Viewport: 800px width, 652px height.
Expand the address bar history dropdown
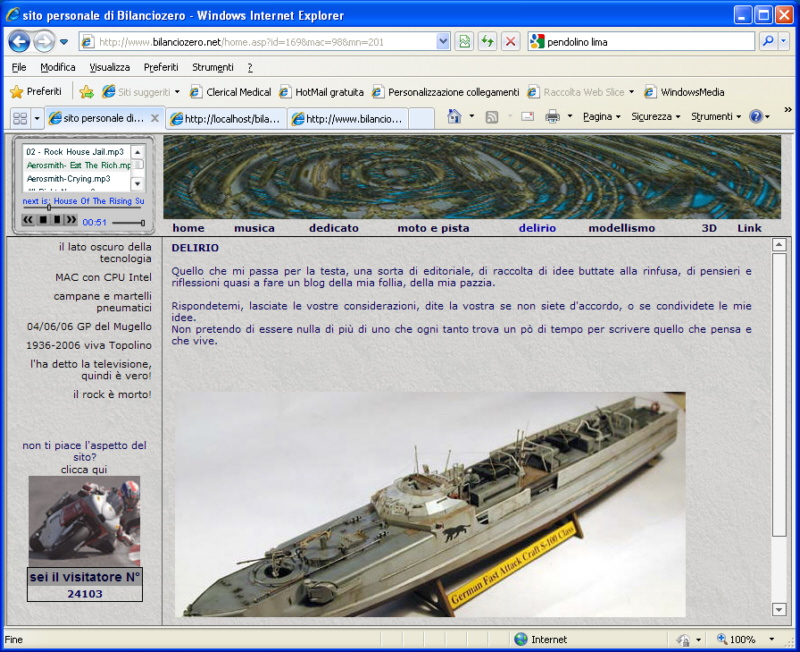pos(443,42)
